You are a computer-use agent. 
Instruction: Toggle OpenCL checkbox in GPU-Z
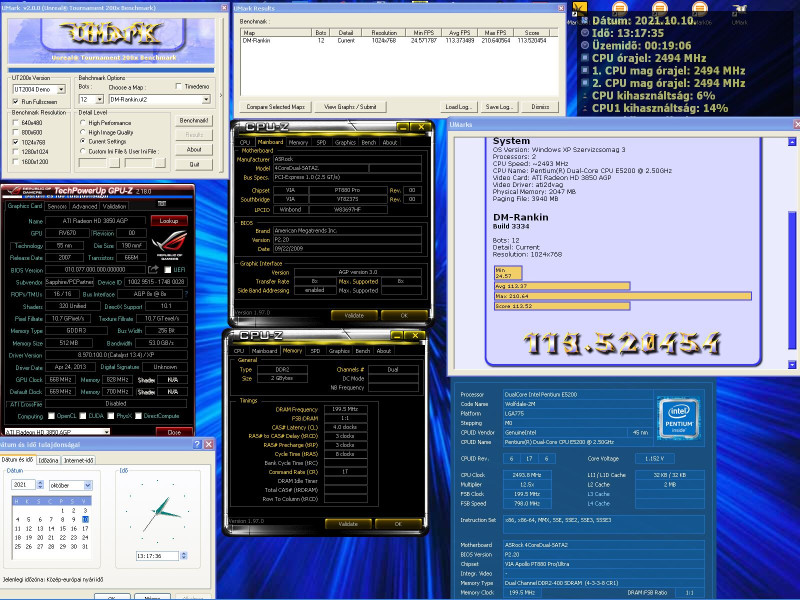point(51,416)
